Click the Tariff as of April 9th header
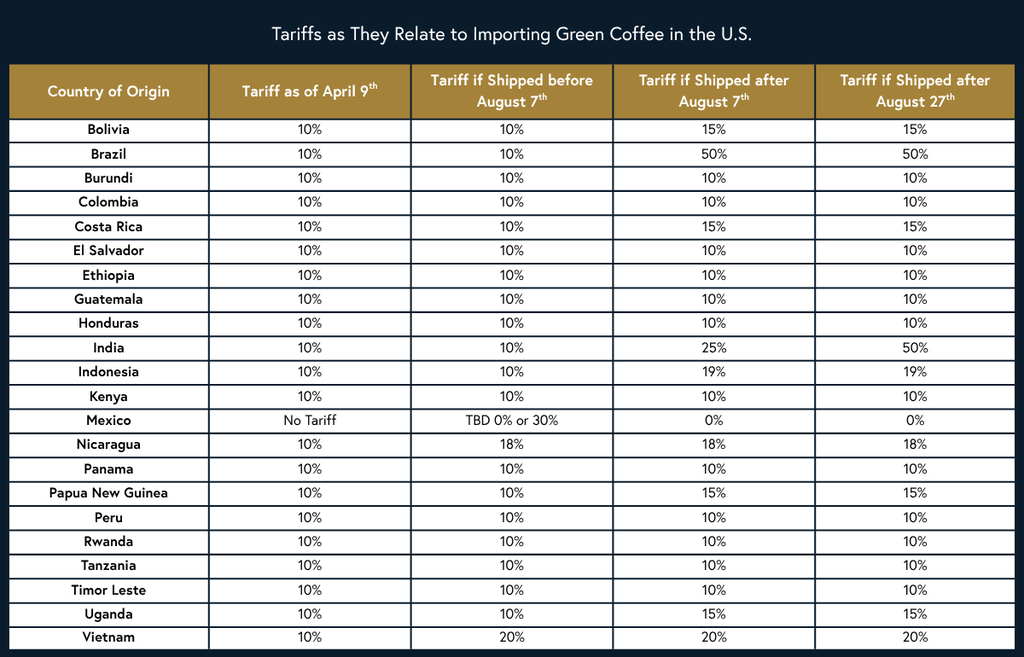Viewport: 1024px width, 657px height. 309,91
